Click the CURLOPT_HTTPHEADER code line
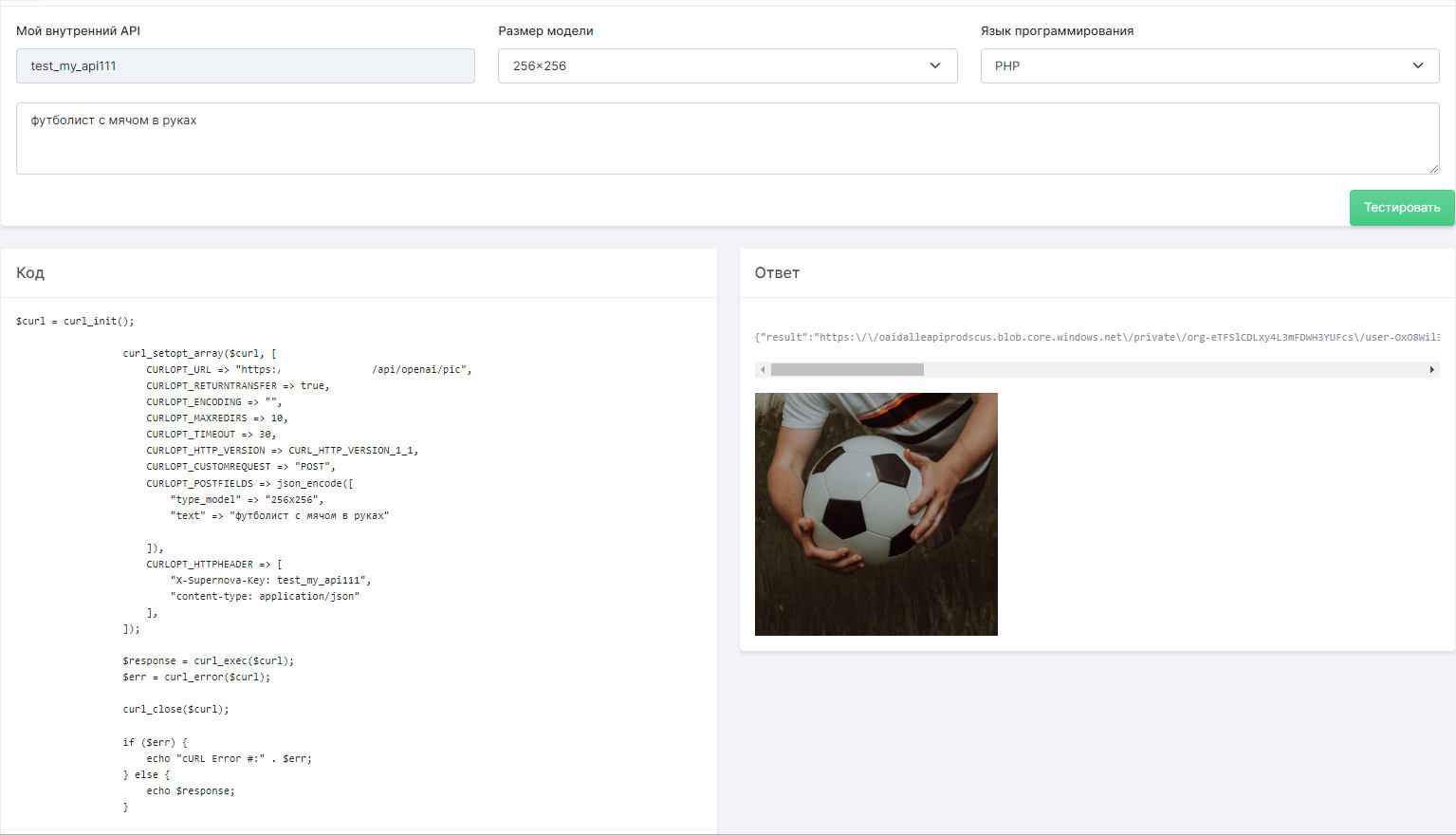Screen dimensions: 1456x836 214,565
